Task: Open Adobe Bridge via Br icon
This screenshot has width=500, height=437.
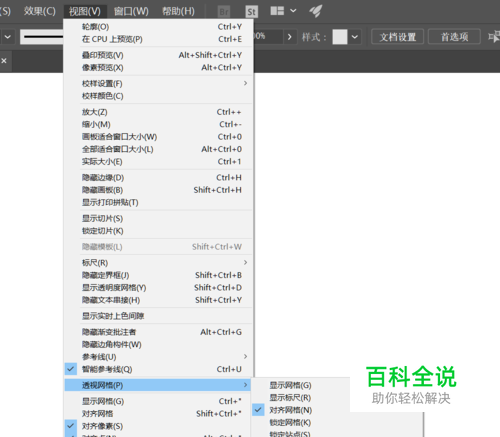Action: coord(224,12)
